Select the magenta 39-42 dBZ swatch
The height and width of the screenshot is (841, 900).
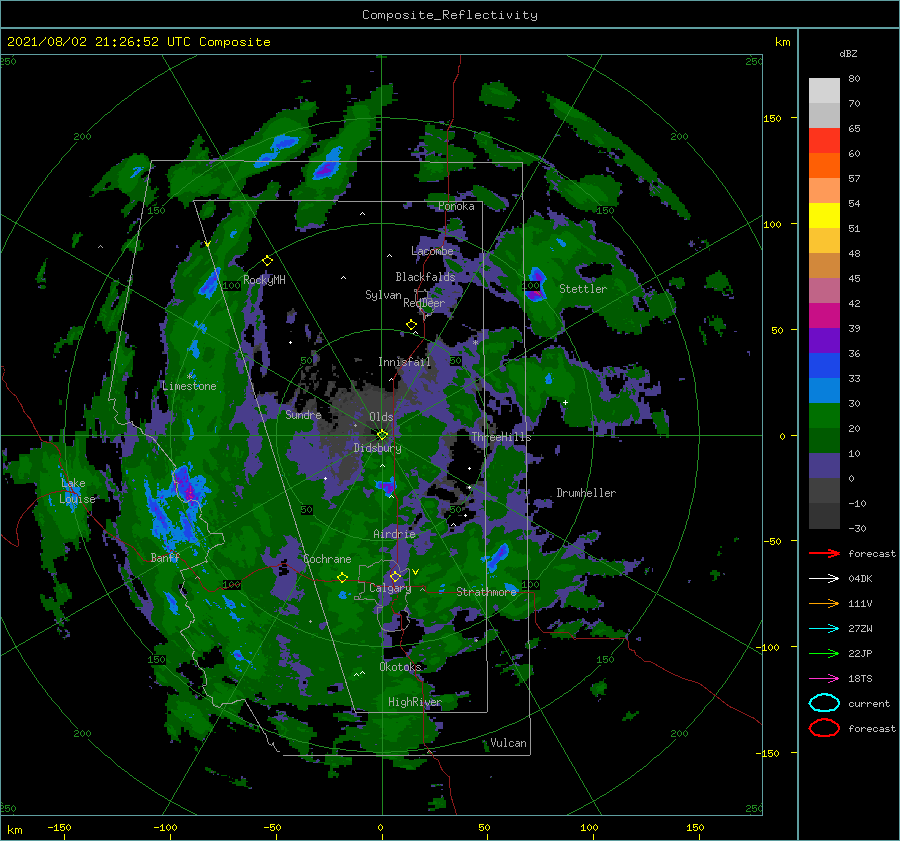(x=824, y=316)
